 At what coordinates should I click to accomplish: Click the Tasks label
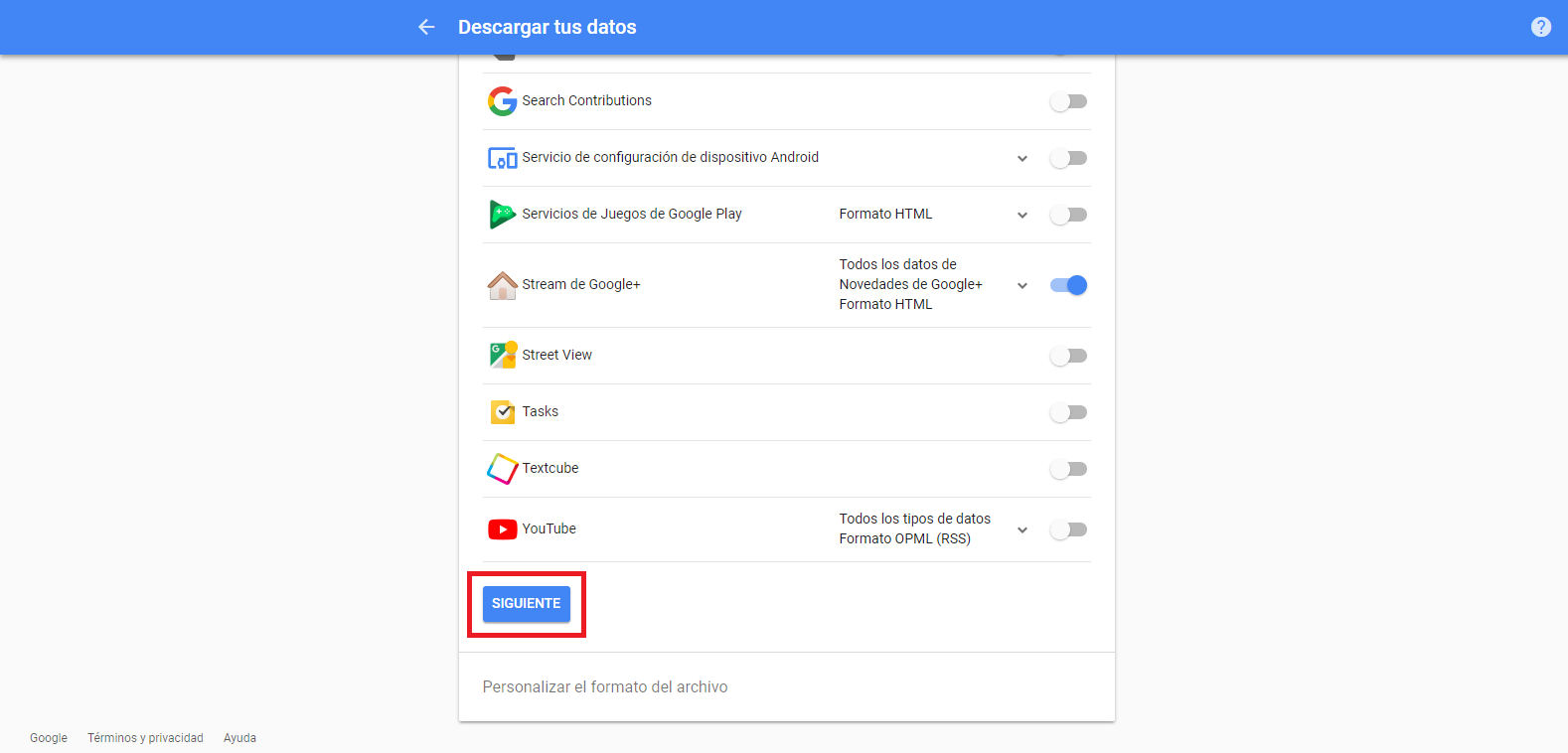pyautogui.click(x=541, y=411)
